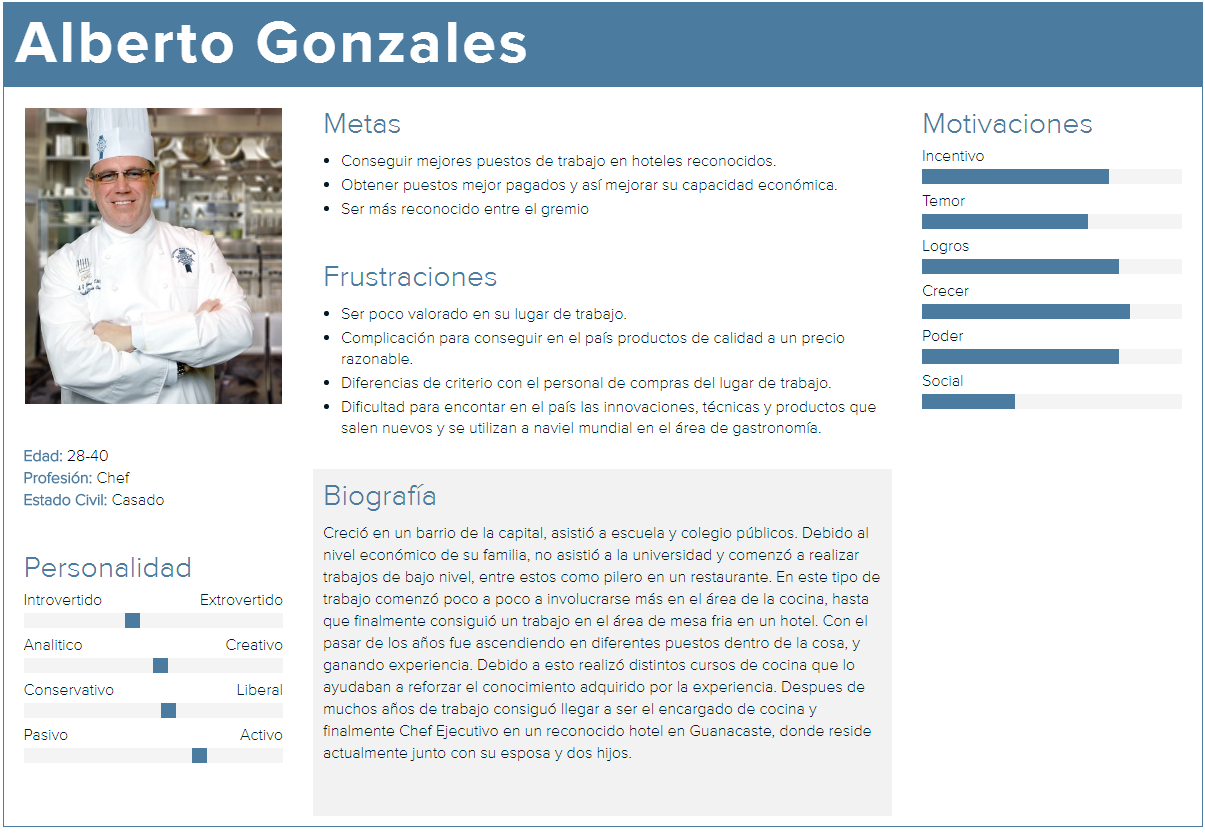Click the Biografía heading
Viewport: 1205px width, 833px height.
pyautogui.click(x=380, y=496)
